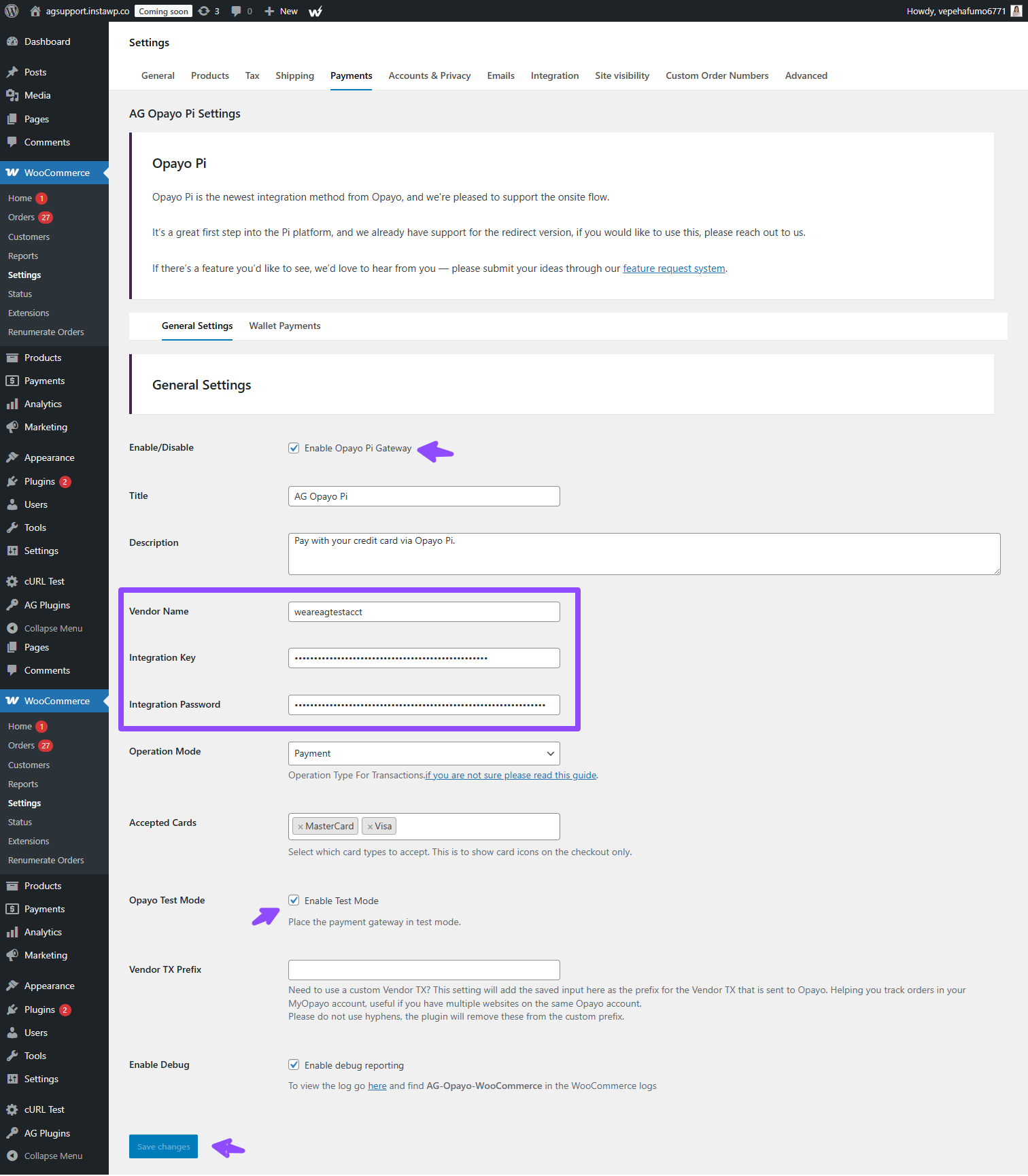Click the plus icon next to New

tap(269, 11)
